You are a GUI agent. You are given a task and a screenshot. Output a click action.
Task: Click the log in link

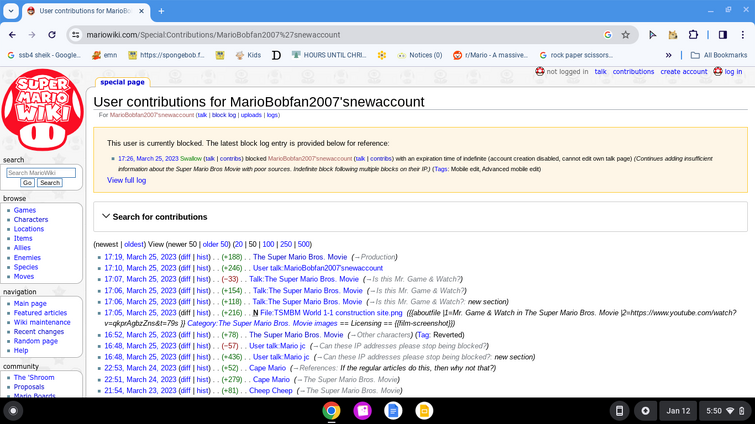[x=733, y=71]
